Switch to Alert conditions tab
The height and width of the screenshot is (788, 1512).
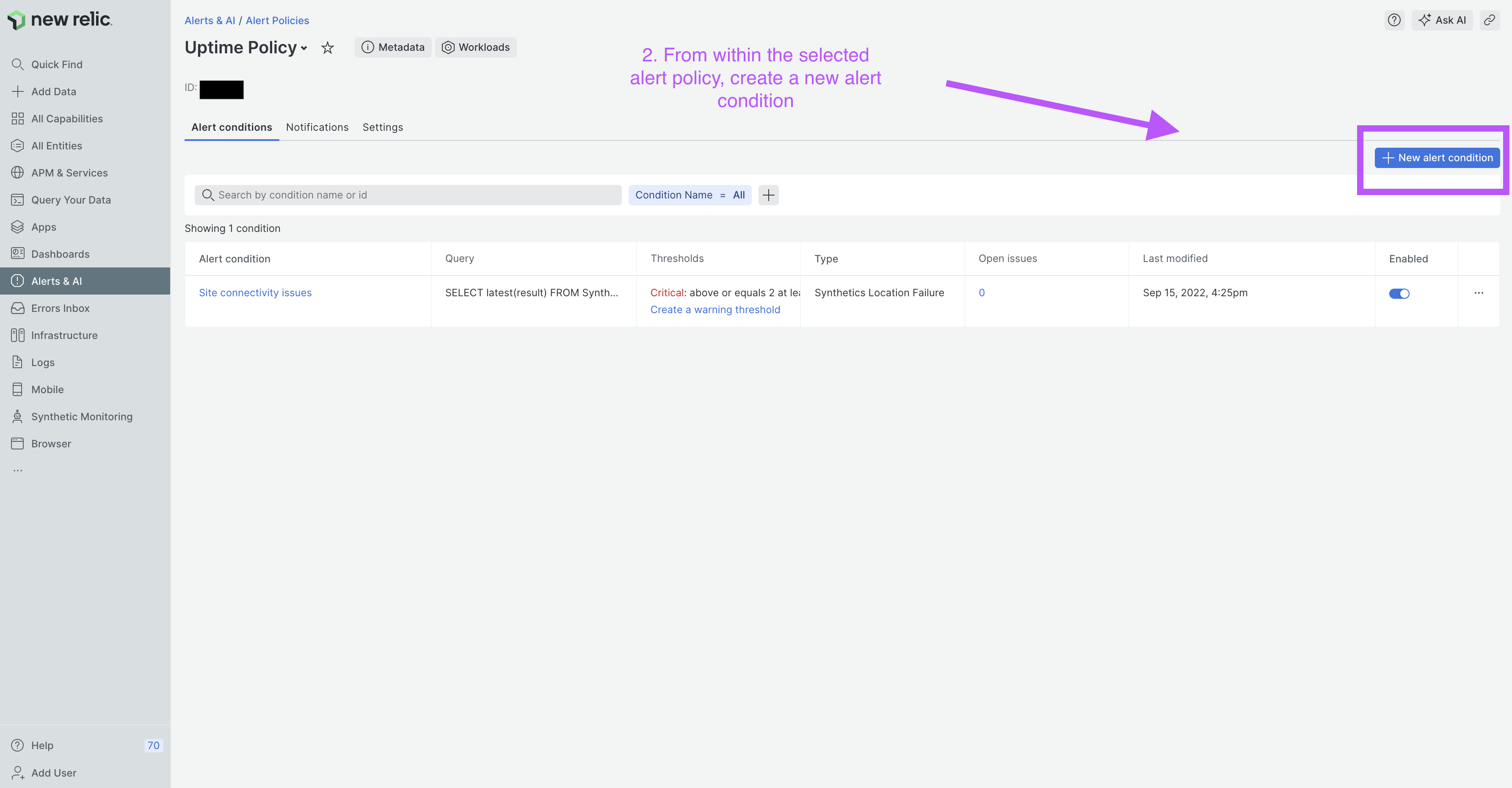pos(232,127)
